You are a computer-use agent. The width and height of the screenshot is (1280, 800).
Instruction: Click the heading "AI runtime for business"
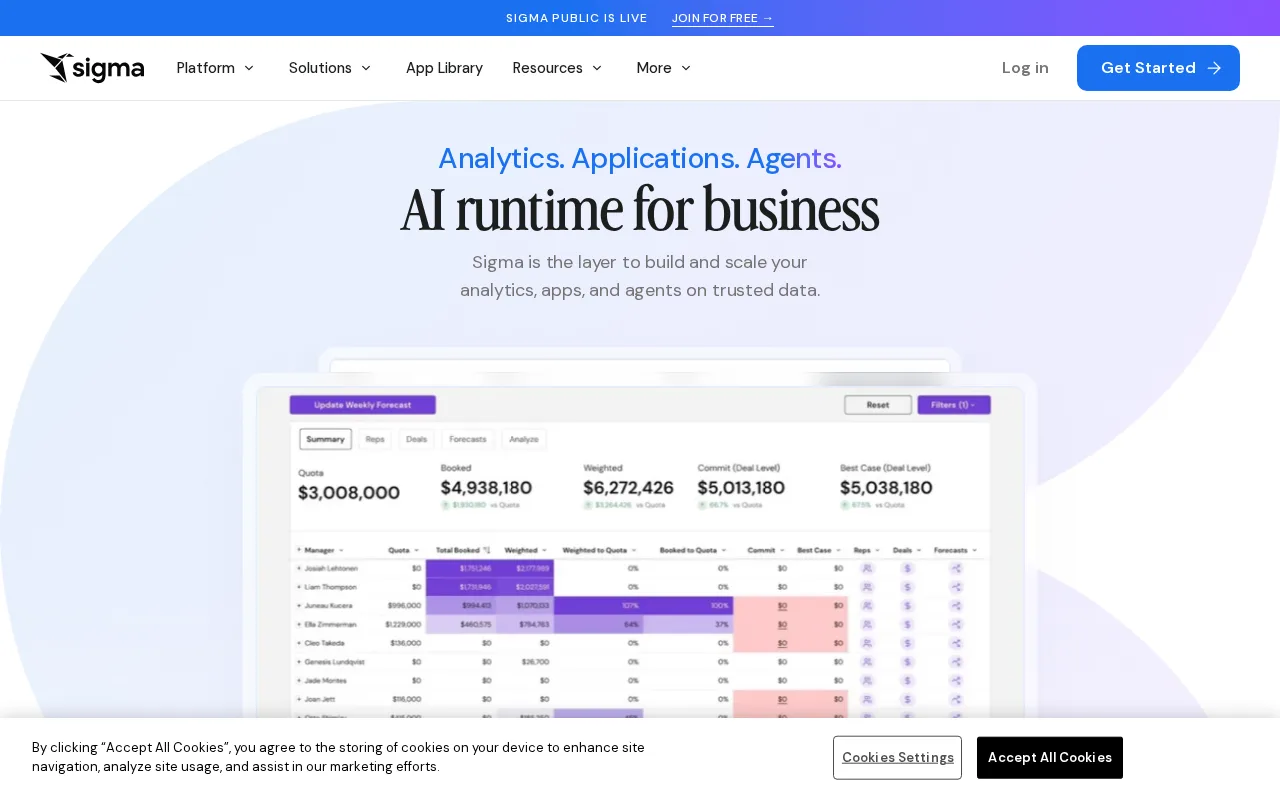point(640,210)
